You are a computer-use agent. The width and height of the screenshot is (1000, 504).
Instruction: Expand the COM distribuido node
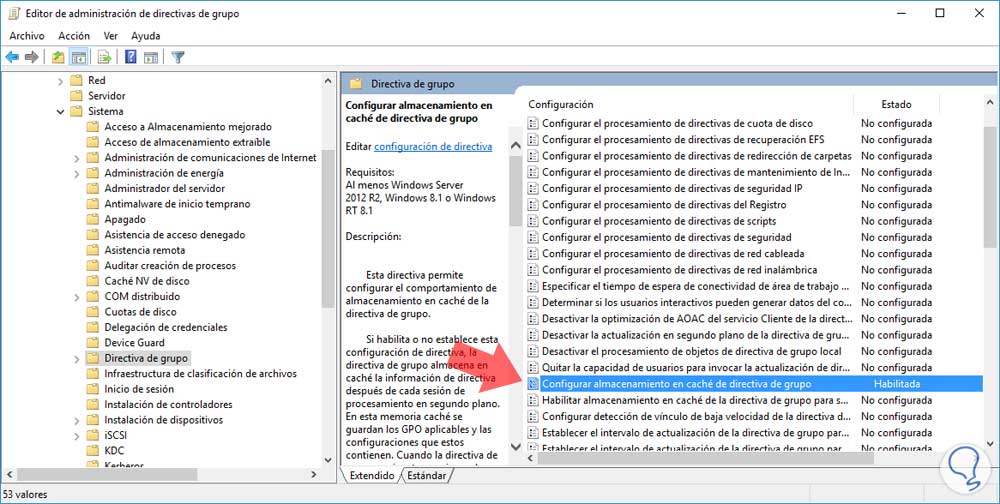click(x=77, y=297)
